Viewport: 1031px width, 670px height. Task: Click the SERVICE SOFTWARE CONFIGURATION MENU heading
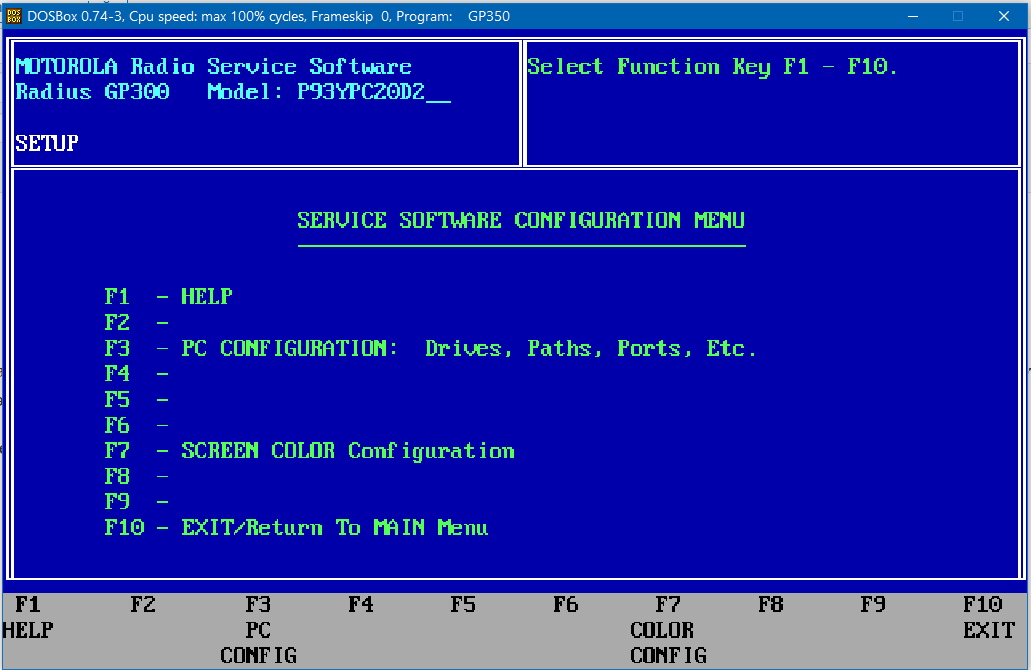[521, 220]
